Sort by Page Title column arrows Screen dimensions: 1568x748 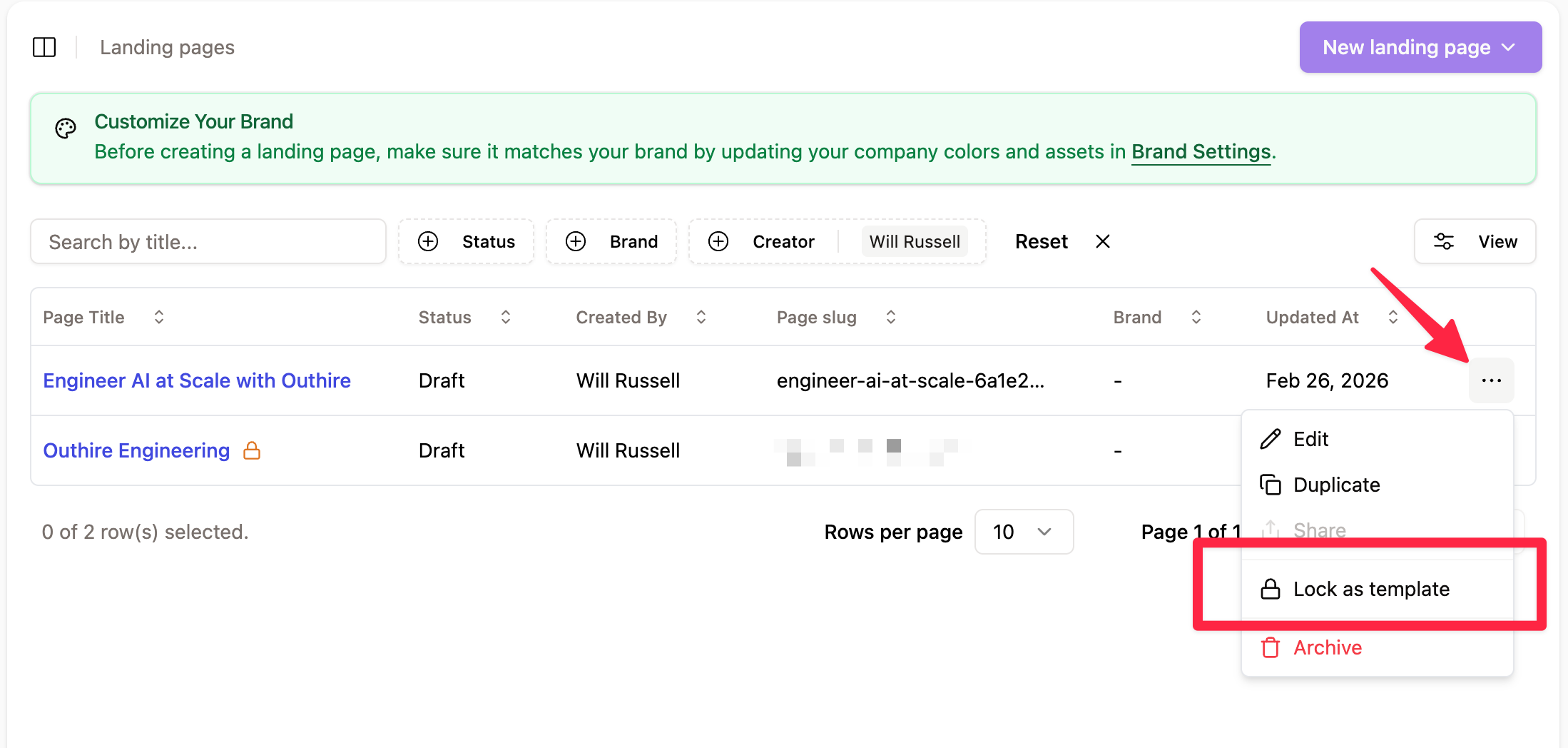point(159,317)
